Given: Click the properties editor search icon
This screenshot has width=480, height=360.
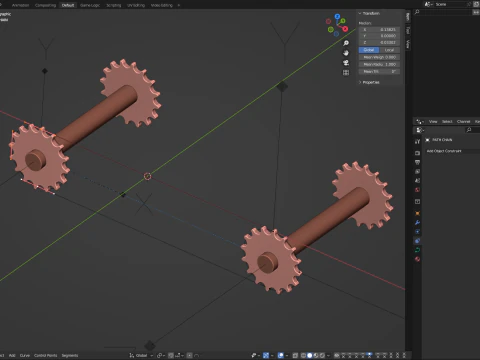Looking at the screenshot, I should [x=469, y=130].
